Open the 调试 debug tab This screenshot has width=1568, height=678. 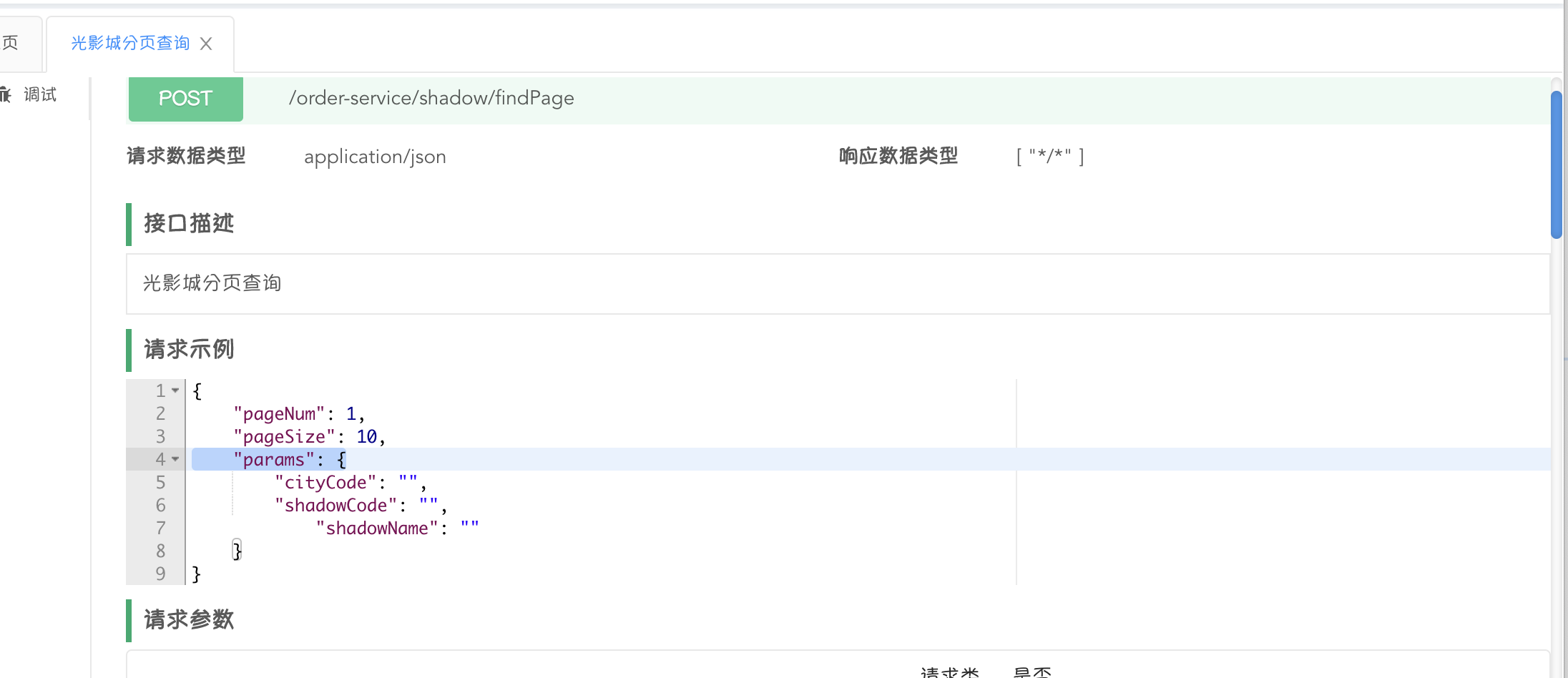click(x=40, y=94)
